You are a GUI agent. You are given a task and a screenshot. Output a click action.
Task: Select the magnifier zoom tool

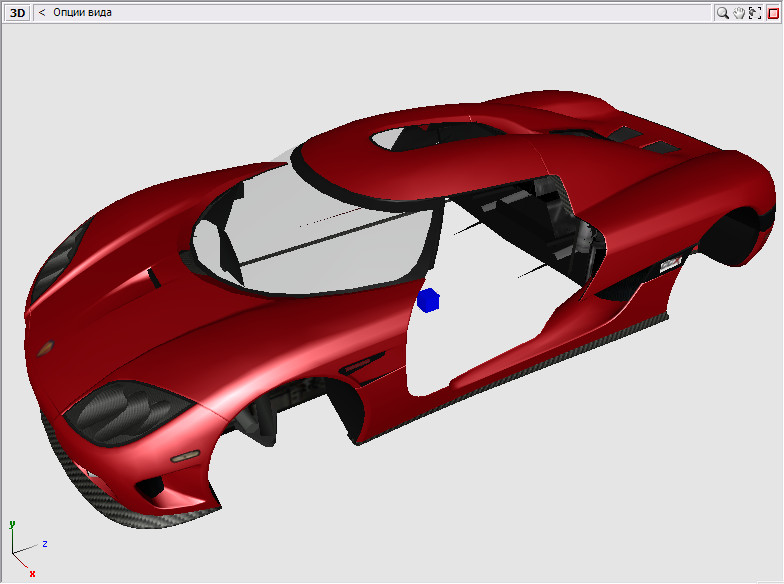click(722, 13)
